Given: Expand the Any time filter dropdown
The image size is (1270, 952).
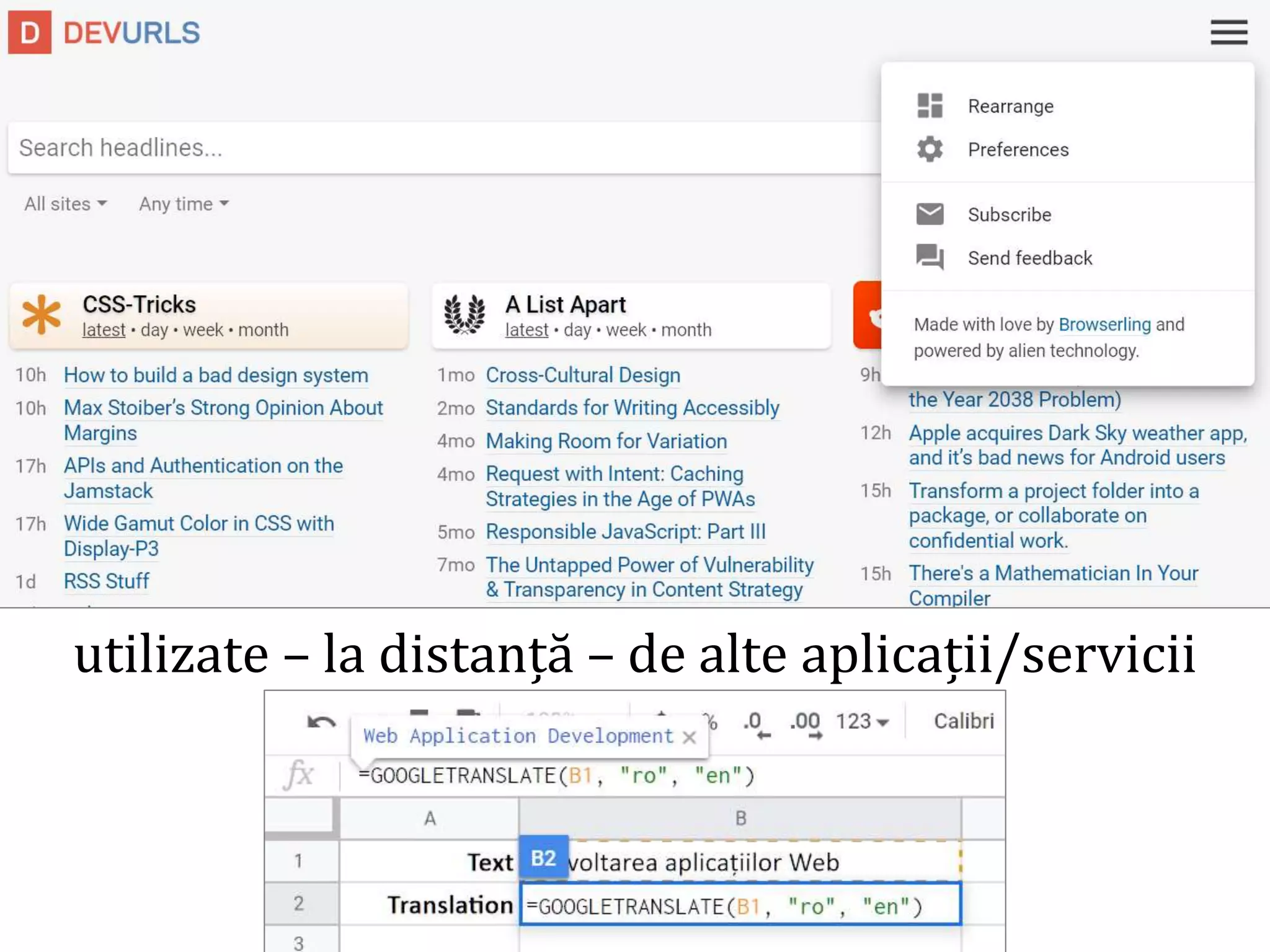Looking at the screenshot, I should [x=184, y=204].
